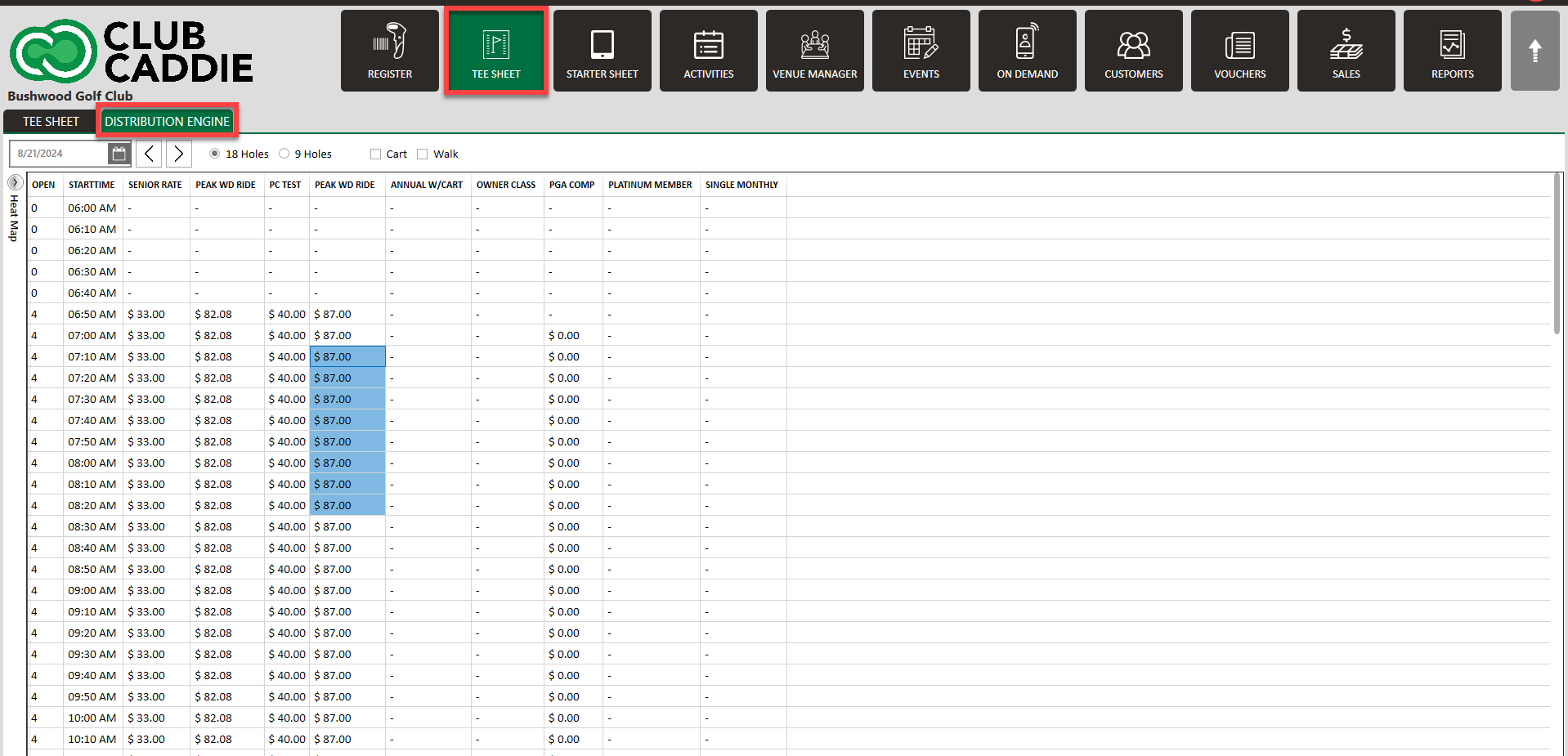Expand the Heat Map side panel
Viewport: 1568px width, 756px height.
click(15, 182)
